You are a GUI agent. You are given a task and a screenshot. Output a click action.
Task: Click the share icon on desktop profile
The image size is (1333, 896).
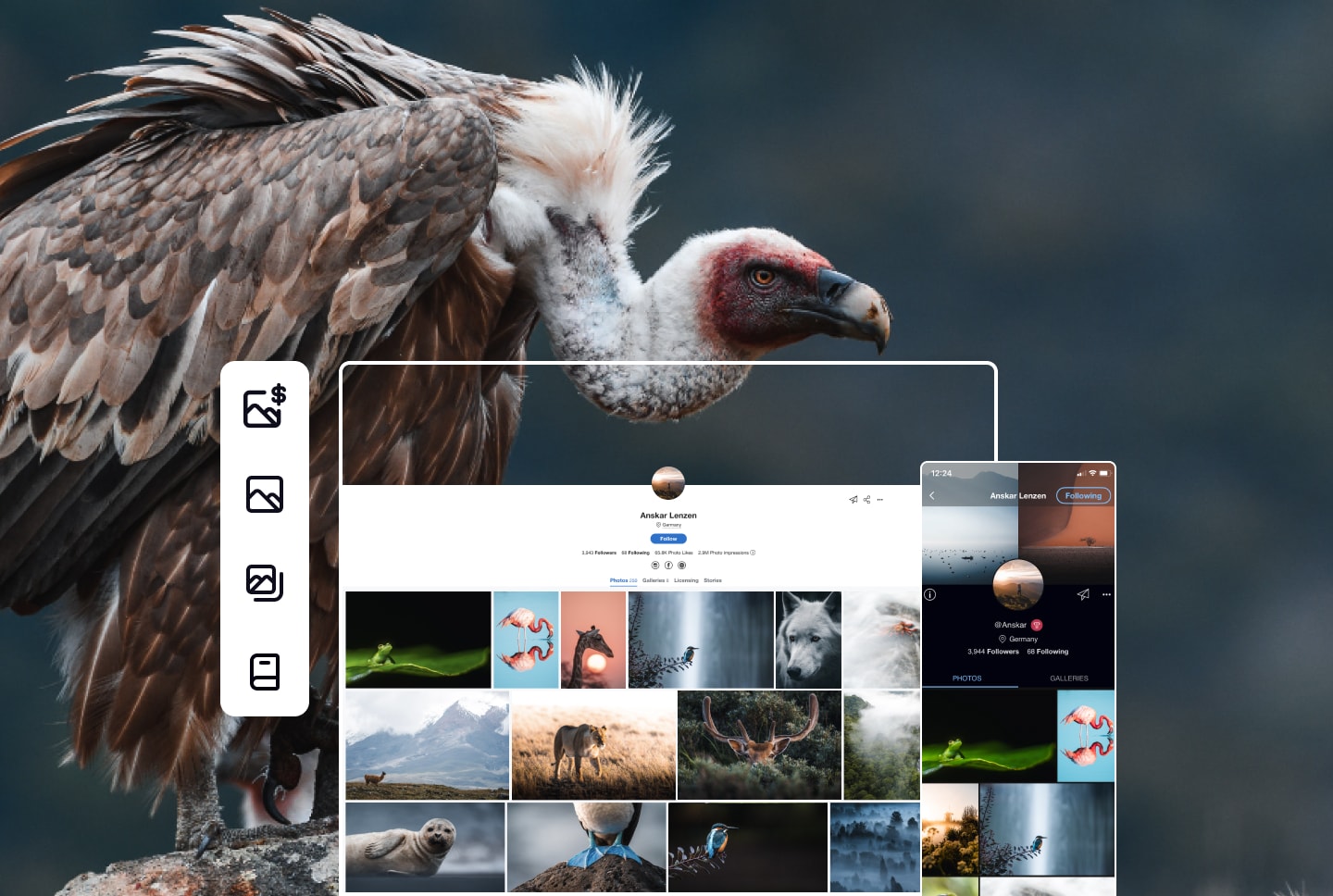[867, 500]
